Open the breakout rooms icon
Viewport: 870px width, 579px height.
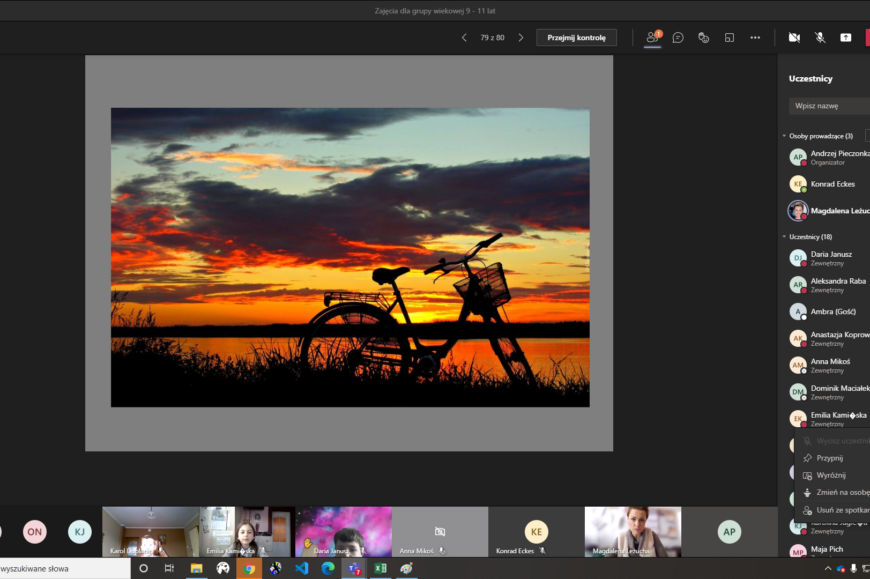[729, 38]
